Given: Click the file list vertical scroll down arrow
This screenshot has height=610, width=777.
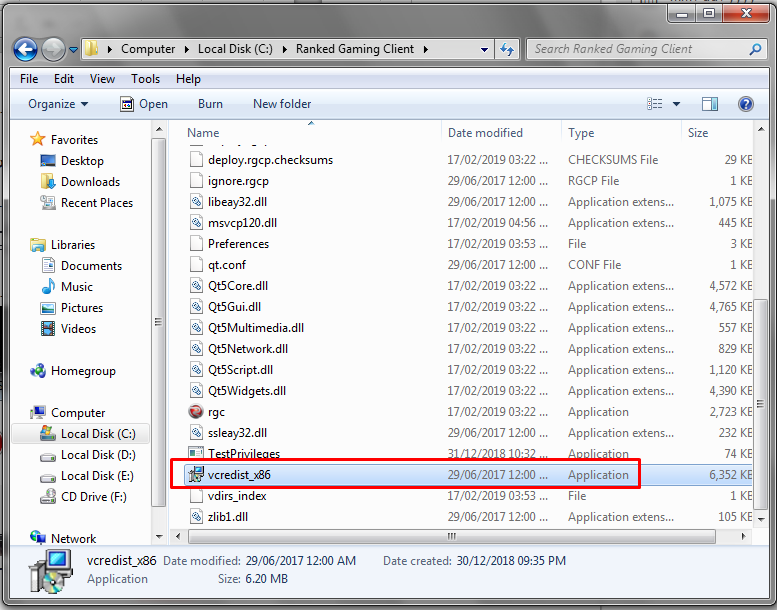Looking at the screenshot, I should (x=761, y=519).
